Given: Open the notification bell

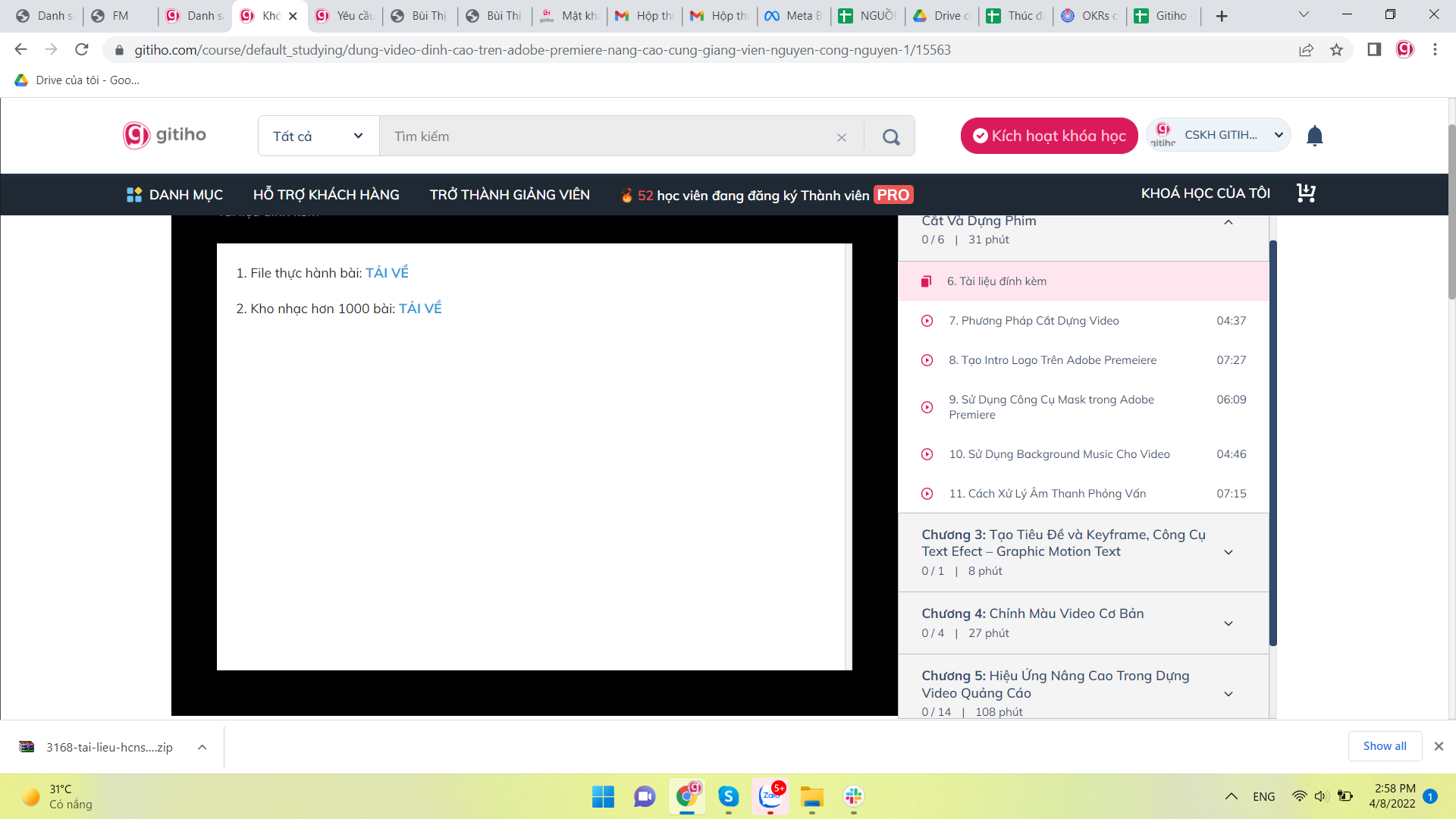Looking at the screenshot, I should click(x=1314, y=136).
